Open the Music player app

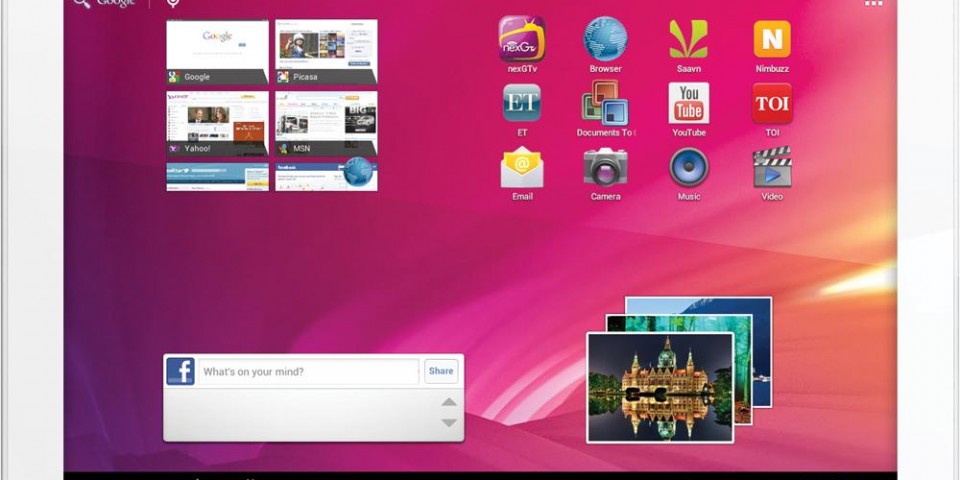point(688,168)
